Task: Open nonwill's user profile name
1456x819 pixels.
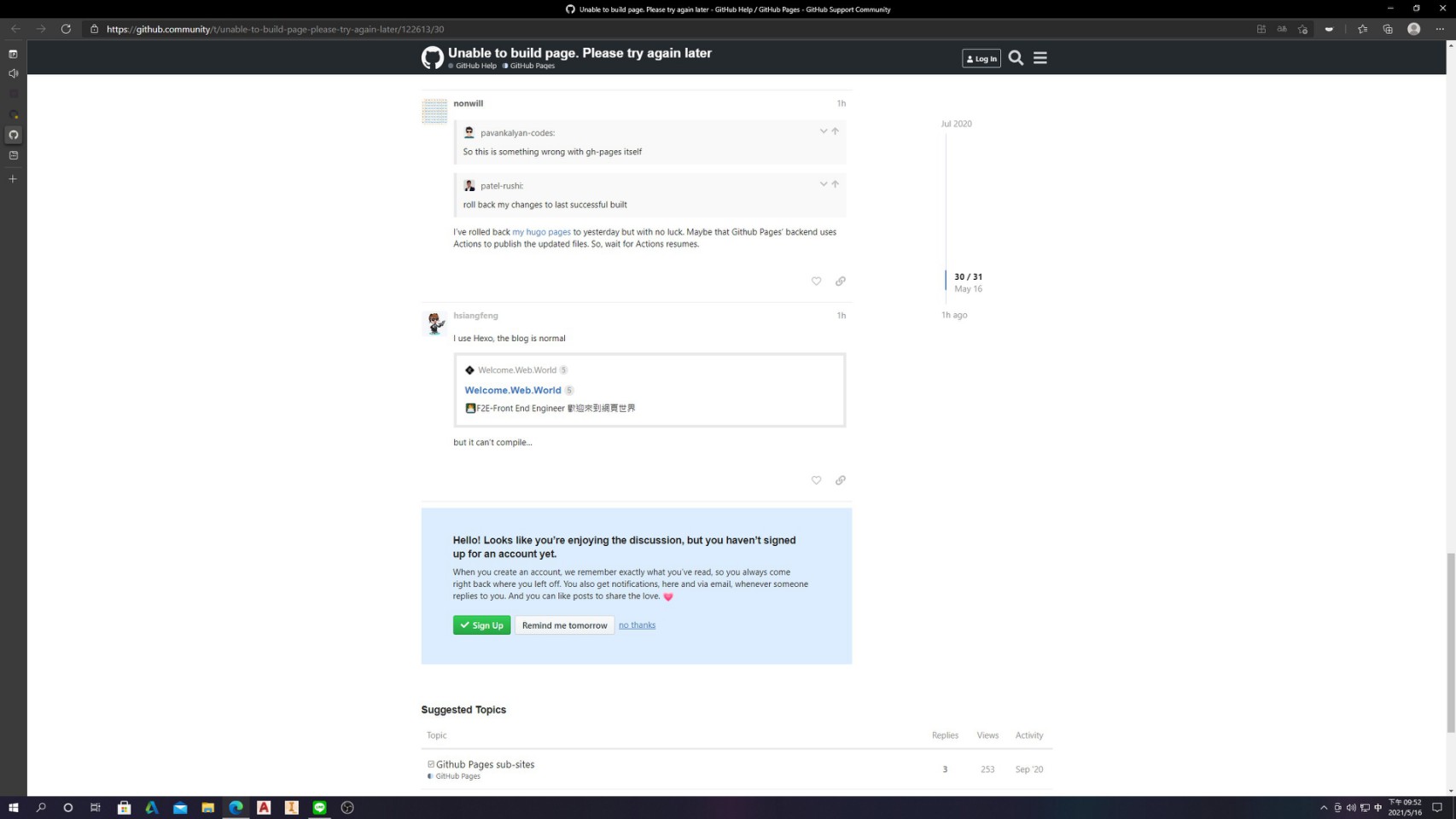Action: [468, 103]
